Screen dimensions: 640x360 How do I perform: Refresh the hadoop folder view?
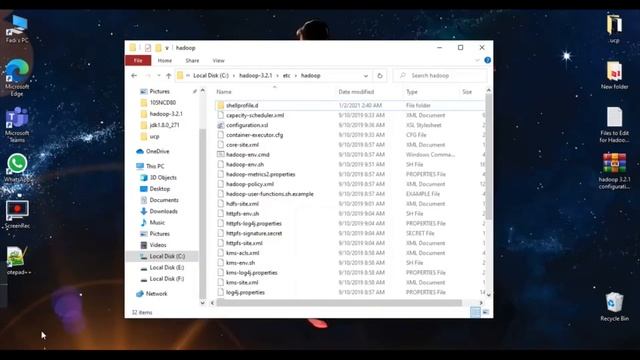click(x=380, y=76)
